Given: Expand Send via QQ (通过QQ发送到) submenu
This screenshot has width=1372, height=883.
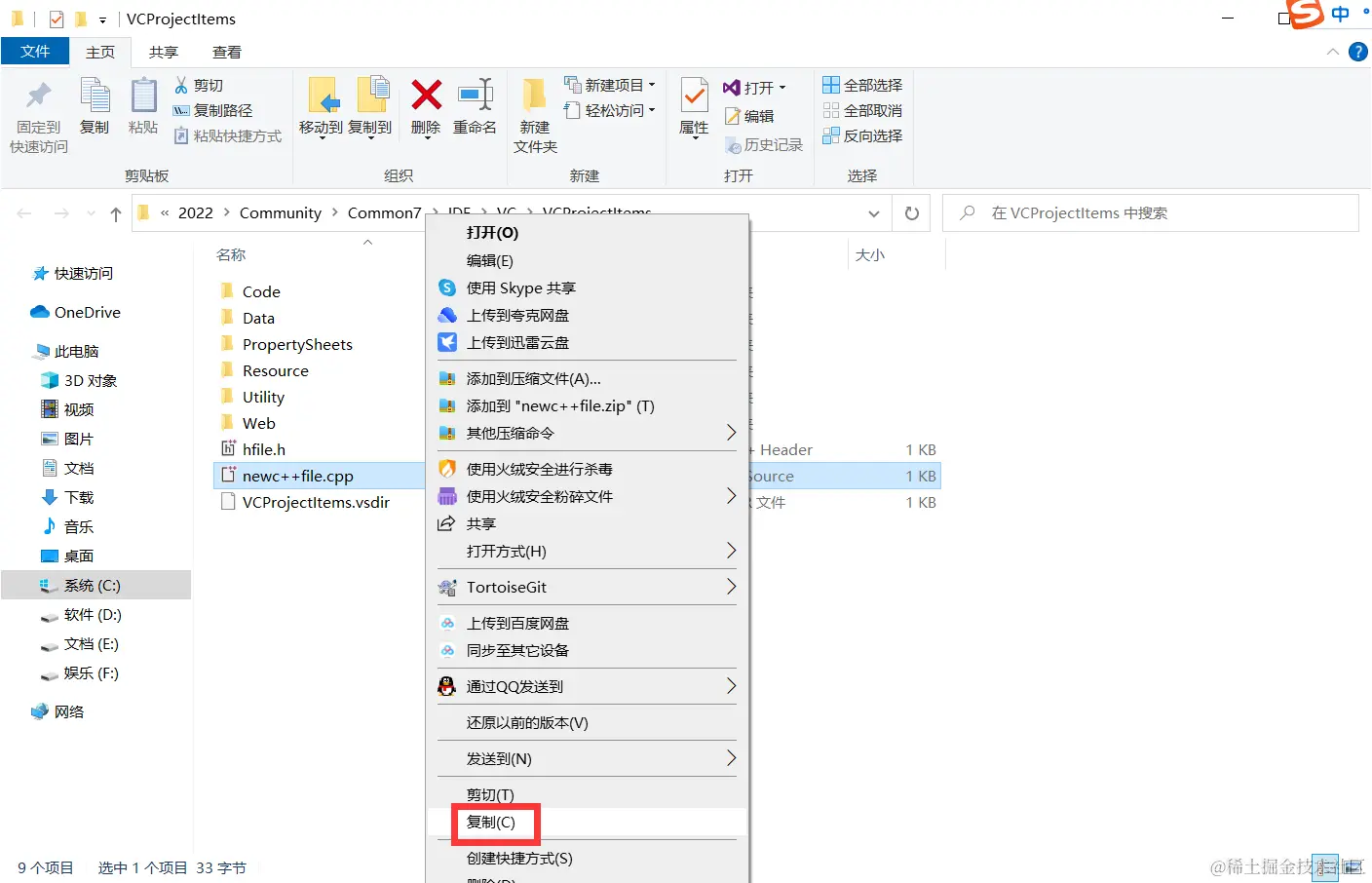Looking at the screenshot, I should (x=588, y=687).
